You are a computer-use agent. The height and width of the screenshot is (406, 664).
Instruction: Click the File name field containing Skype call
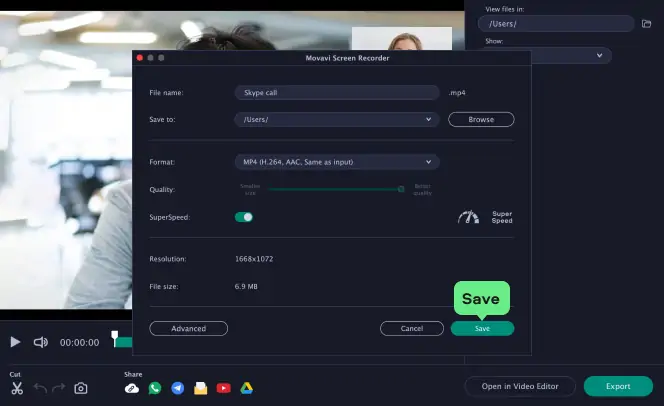[337, 92]
